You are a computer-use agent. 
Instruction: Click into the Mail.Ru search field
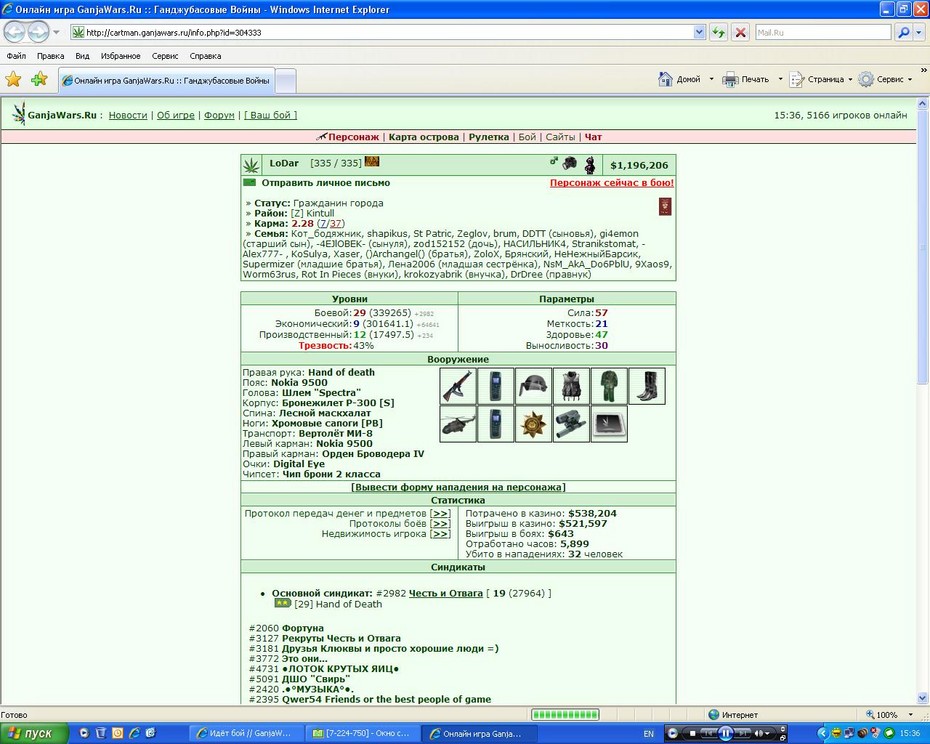(x=822, y=33)
